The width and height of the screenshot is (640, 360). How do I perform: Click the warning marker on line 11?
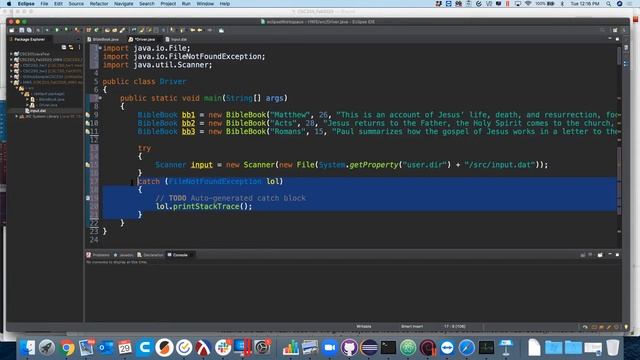tap(88, 131)
